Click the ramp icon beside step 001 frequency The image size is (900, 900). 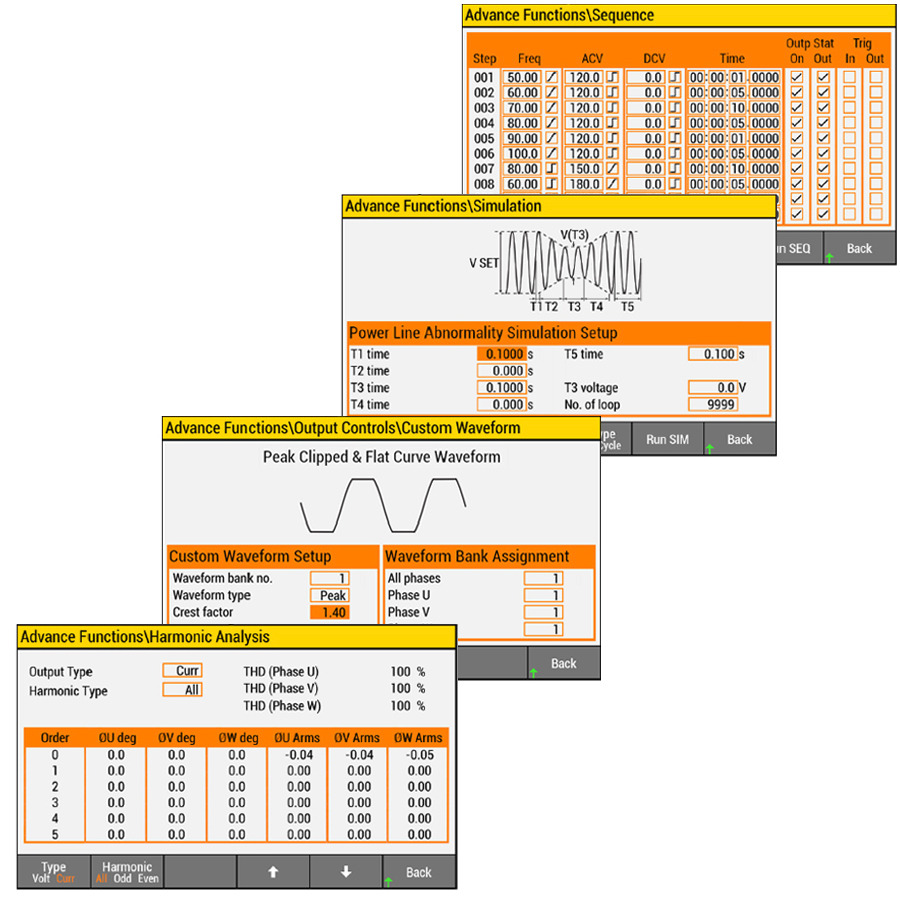tap(550, 77)
